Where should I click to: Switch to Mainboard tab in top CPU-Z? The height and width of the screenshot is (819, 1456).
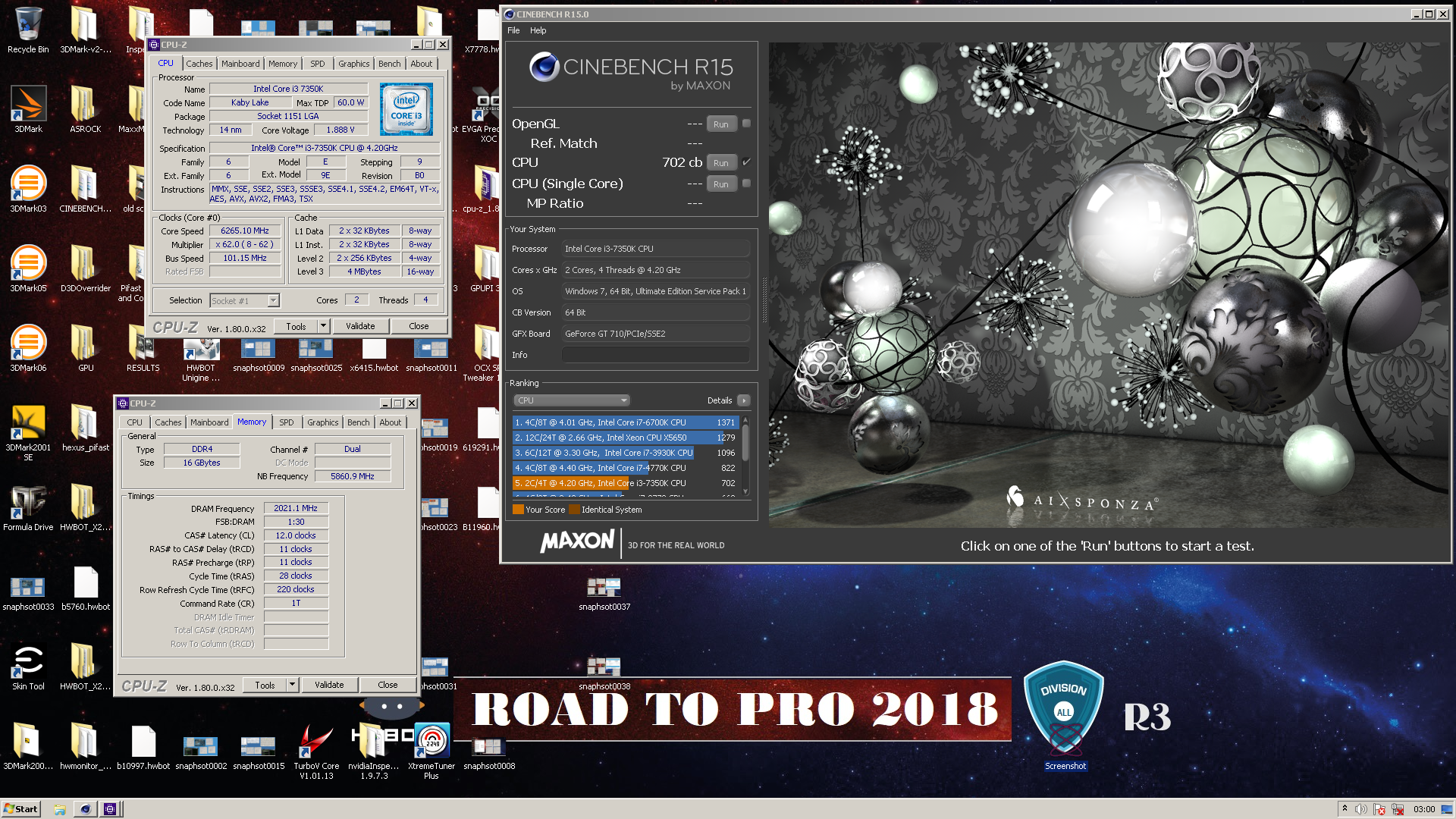click(240, 64)
